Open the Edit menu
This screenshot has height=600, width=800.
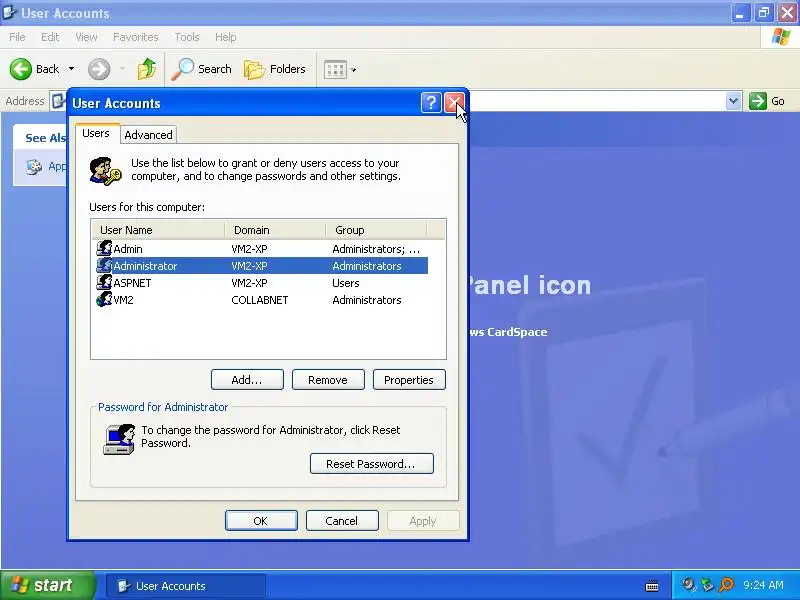pos(50,37)
